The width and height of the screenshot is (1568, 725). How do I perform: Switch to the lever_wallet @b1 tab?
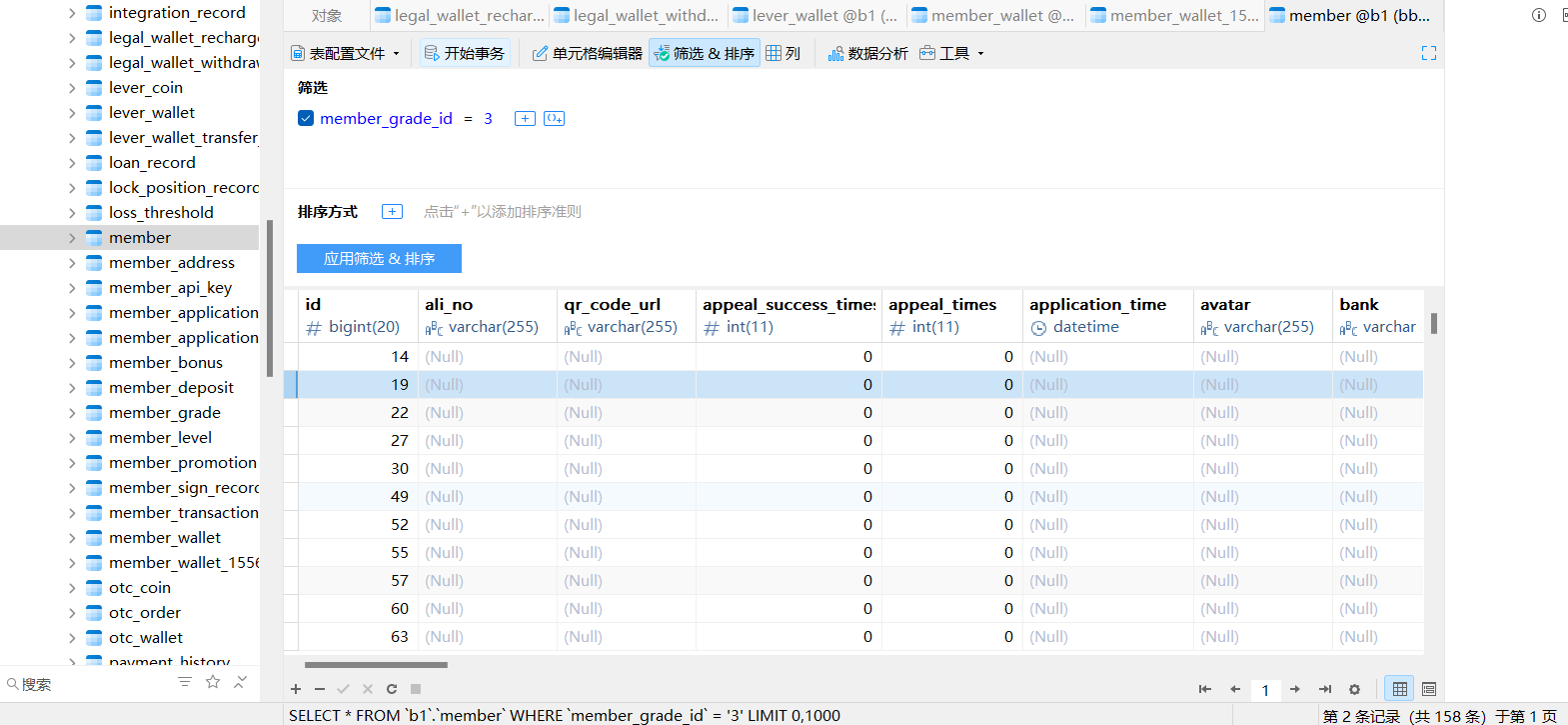coord(815,15)
